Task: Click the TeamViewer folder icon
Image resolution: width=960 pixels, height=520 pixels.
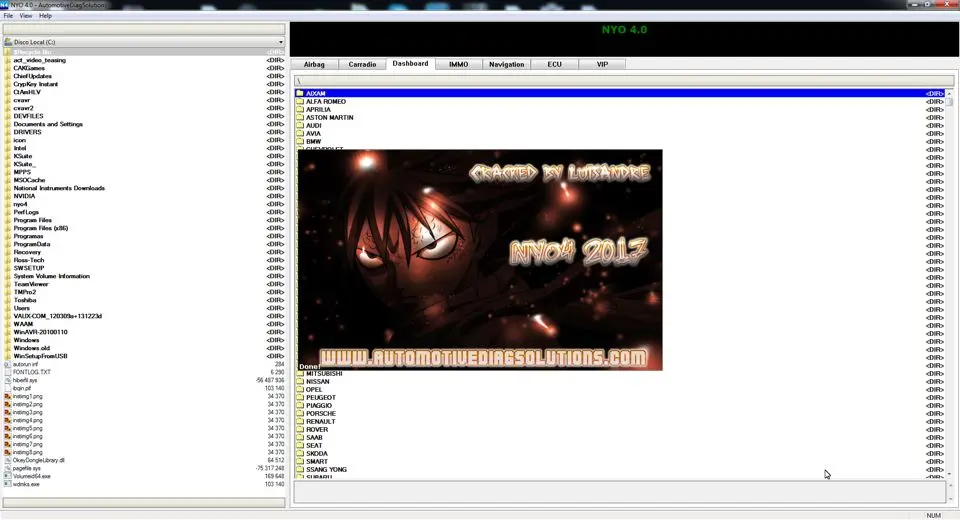Action: tap(7, 284)
